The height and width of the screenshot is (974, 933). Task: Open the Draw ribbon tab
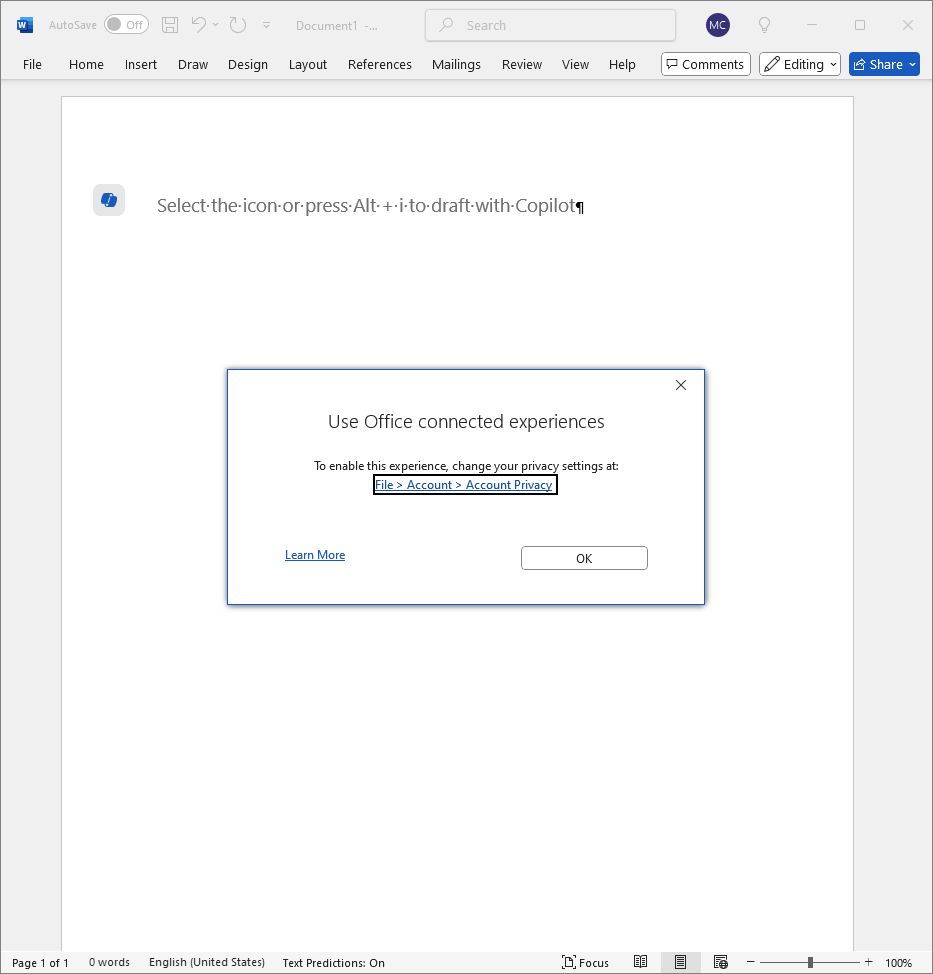[193, 65]
